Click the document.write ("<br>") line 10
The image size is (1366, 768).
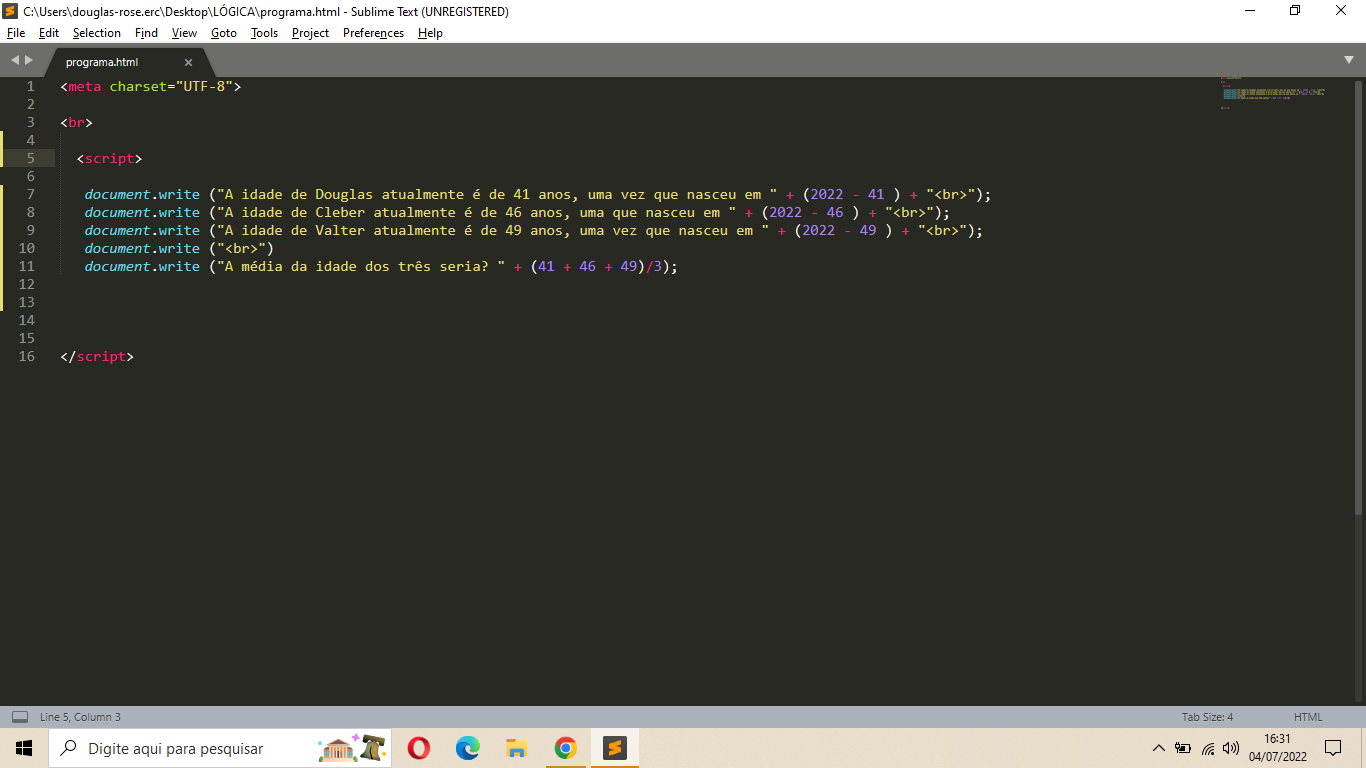click(x=179, y=248)
